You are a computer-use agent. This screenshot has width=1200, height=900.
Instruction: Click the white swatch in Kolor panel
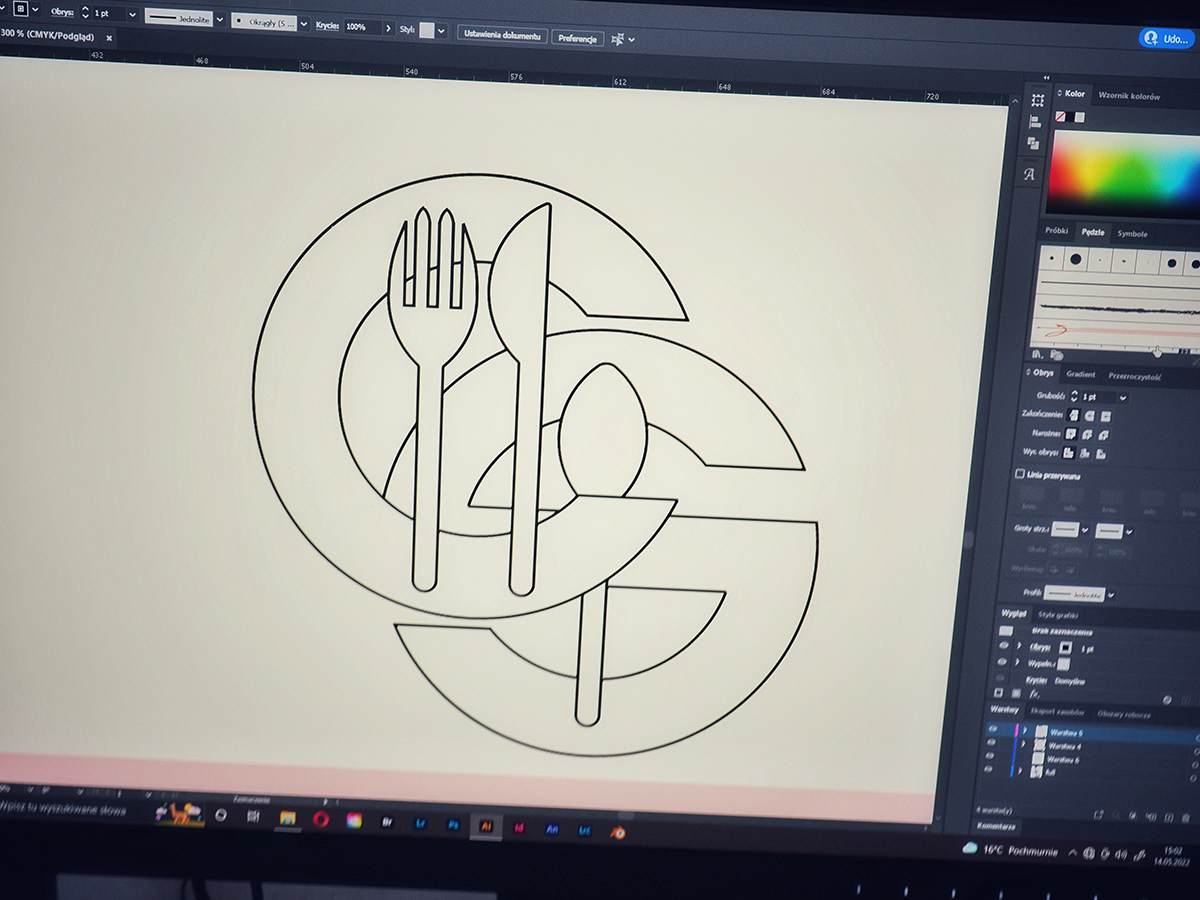point(1080,118)
